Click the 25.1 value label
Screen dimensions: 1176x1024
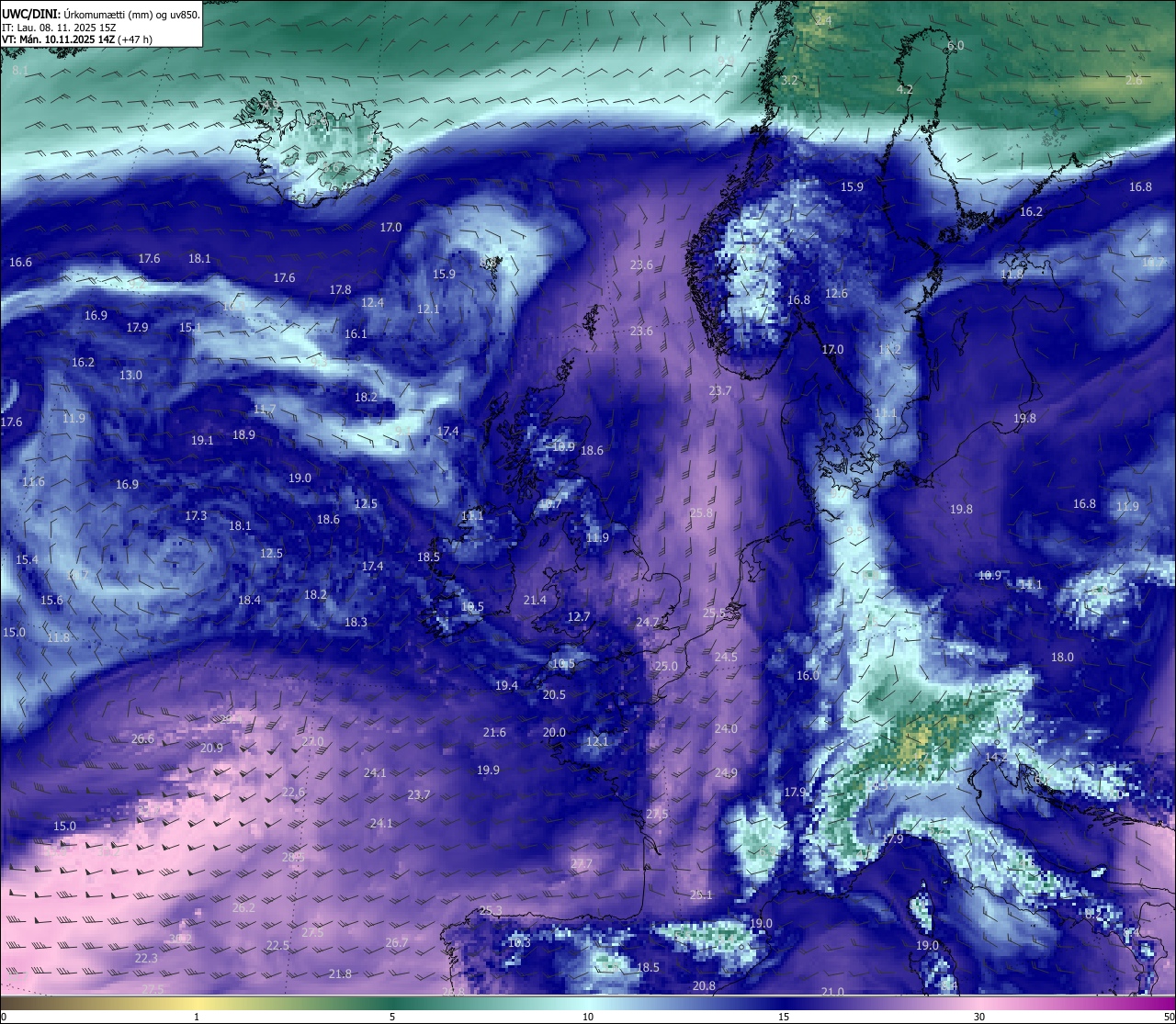[x=701, y=895]
